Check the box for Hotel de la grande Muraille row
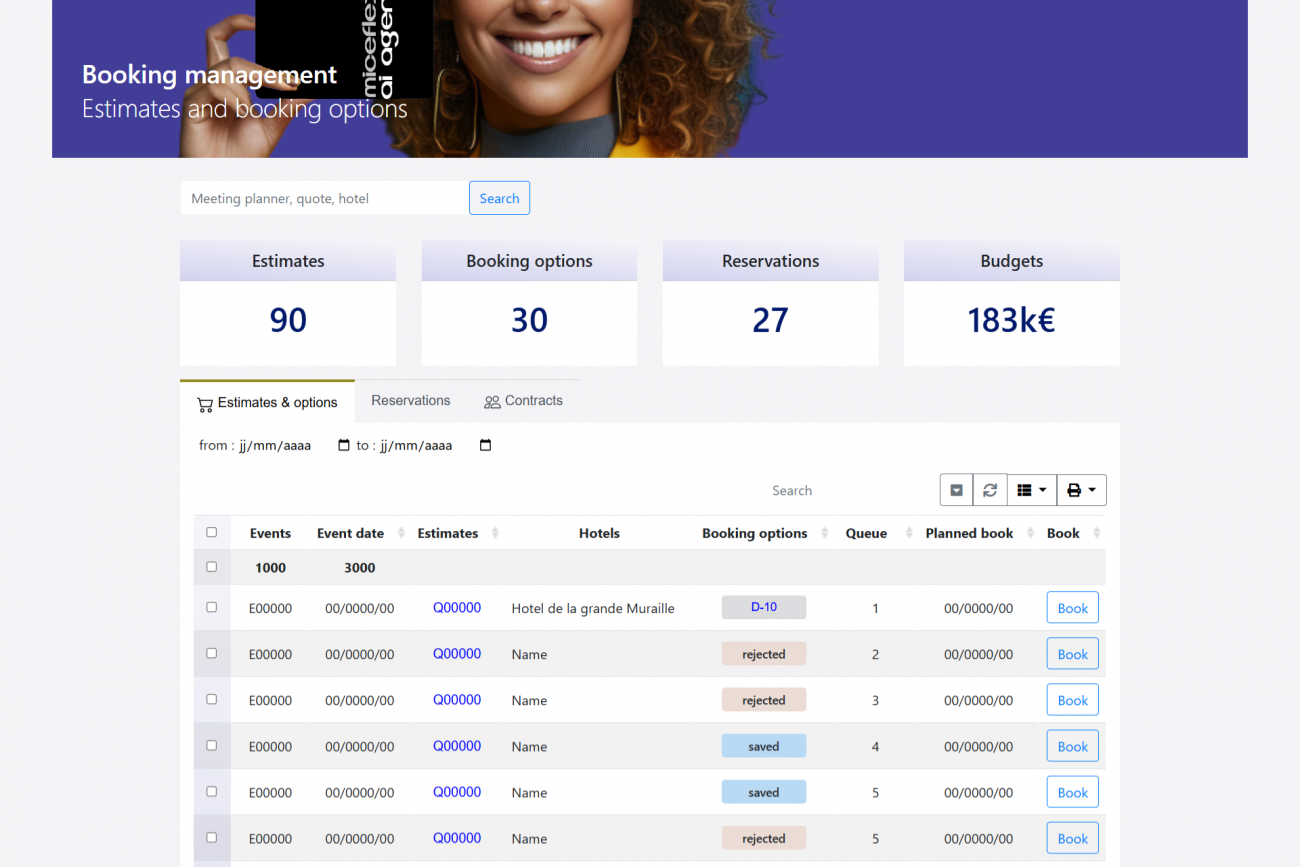This screenshot has width=1300, height=867. (x=211, y=607)
